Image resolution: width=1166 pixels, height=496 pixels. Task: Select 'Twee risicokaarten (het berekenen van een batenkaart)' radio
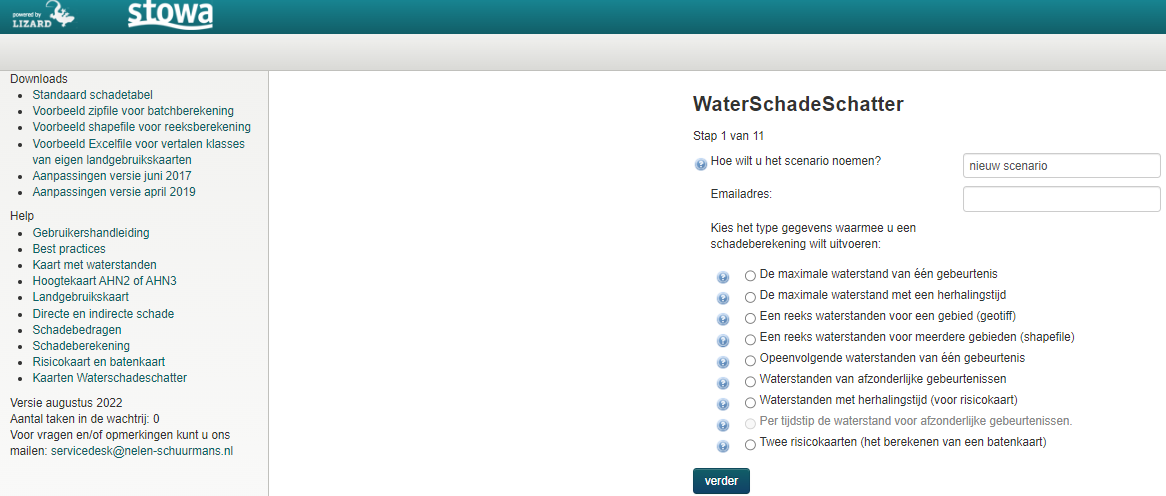click(x=750, y=445)
